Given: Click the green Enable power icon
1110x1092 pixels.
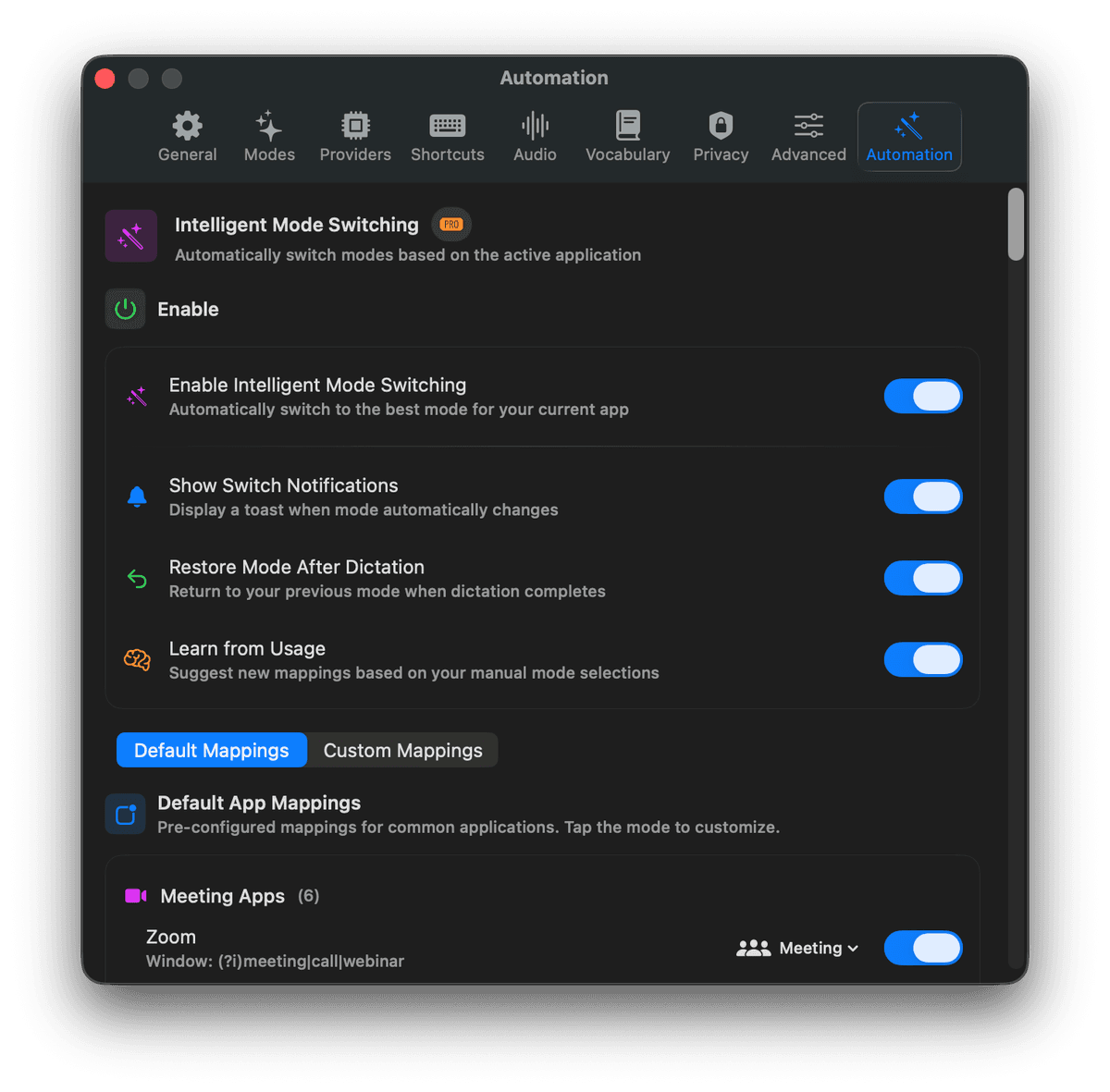Looking at the screenshot, I should 126,309.
